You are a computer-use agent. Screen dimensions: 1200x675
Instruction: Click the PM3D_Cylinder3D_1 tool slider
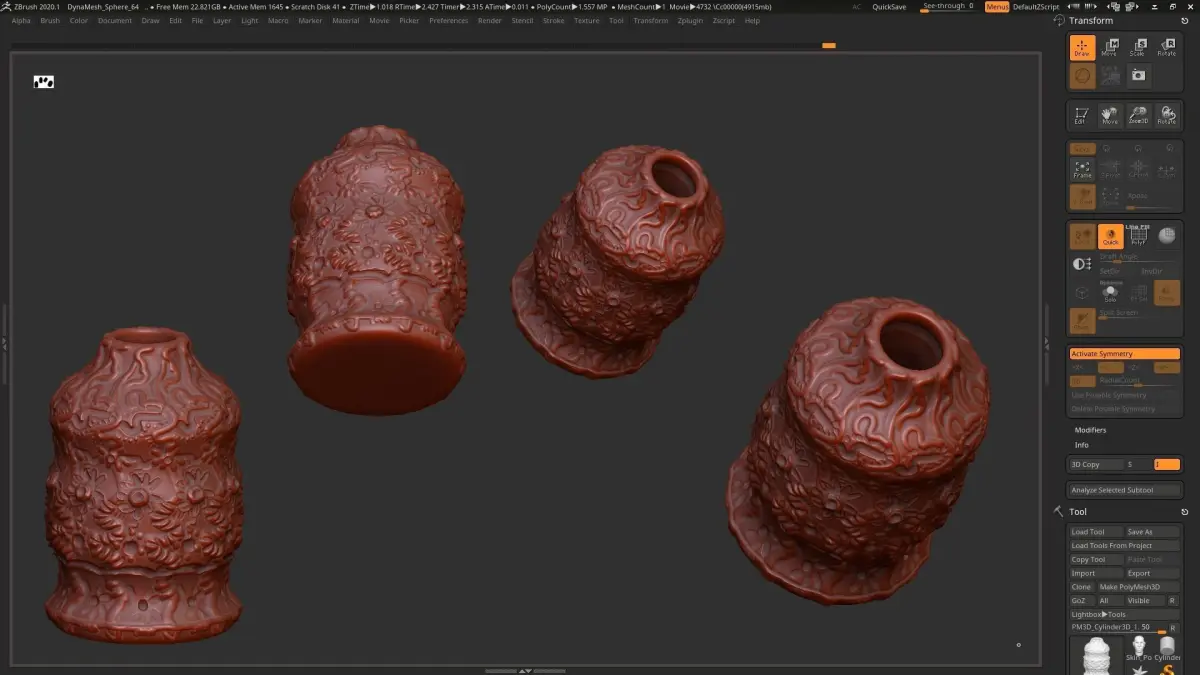click(1118, 627)
